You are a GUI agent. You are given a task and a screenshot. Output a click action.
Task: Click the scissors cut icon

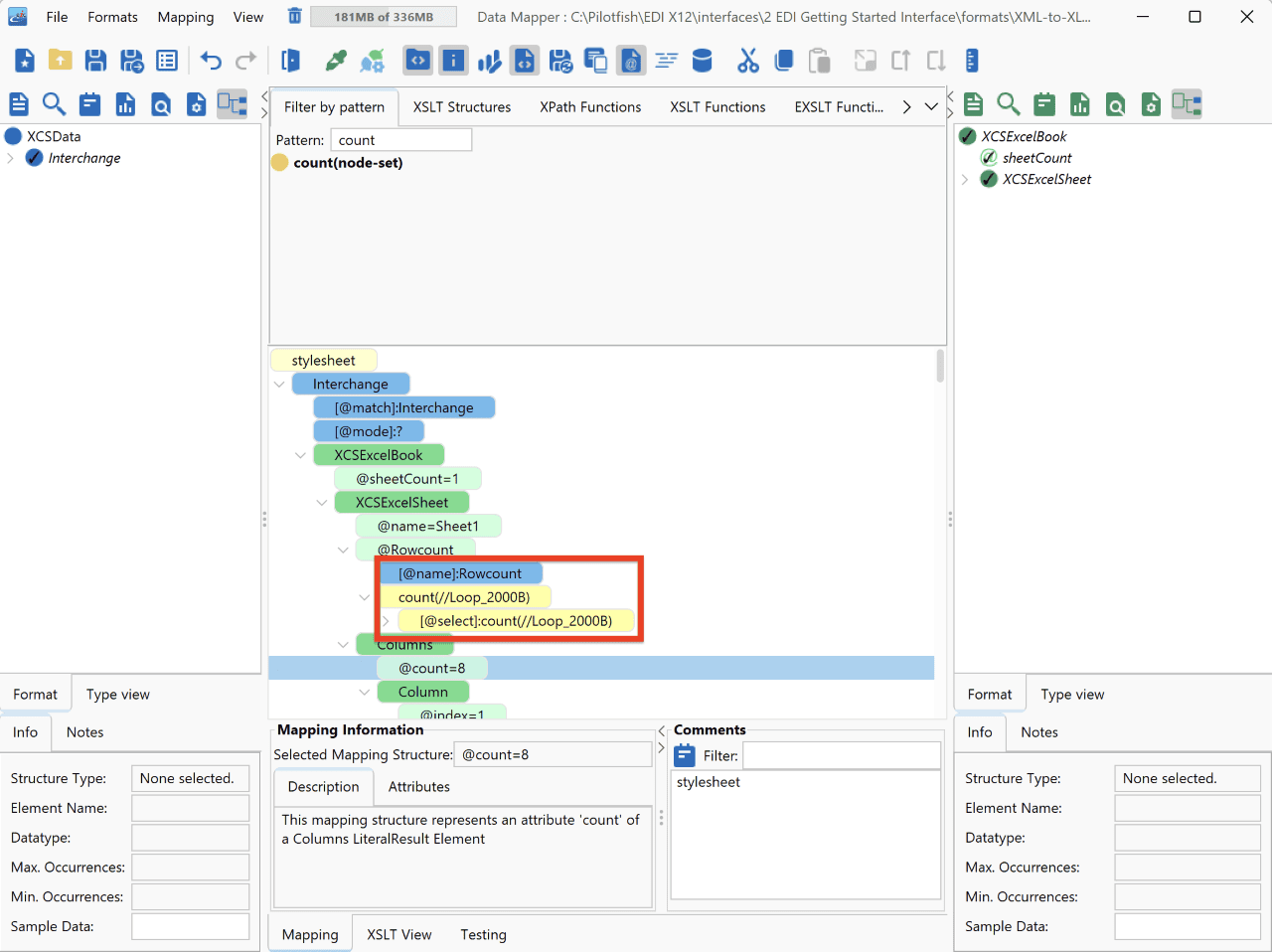748,61
